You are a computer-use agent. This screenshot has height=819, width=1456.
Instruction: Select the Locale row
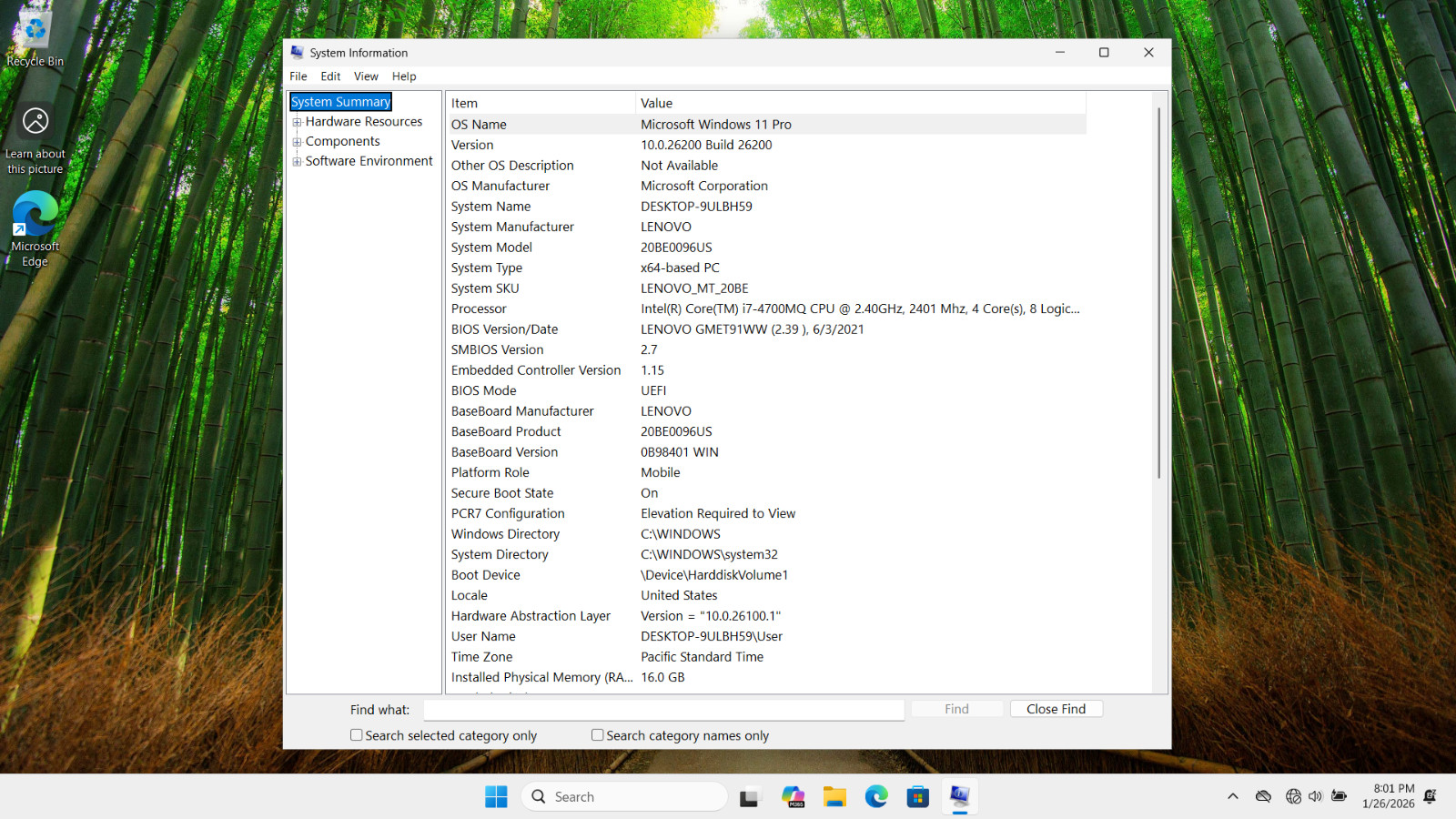[x=766, y=595]
